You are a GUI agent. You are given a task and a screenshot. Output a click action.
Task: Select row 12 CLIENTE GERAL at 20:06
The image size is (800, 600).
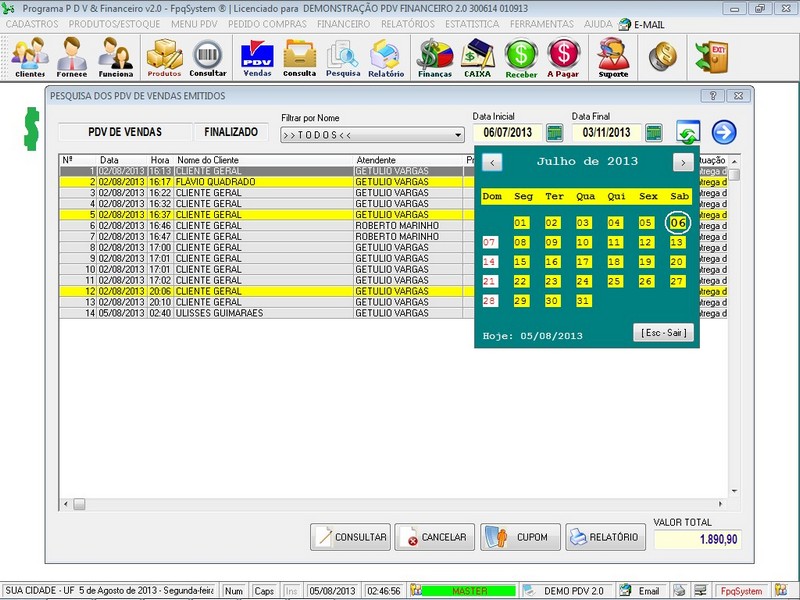267,291
